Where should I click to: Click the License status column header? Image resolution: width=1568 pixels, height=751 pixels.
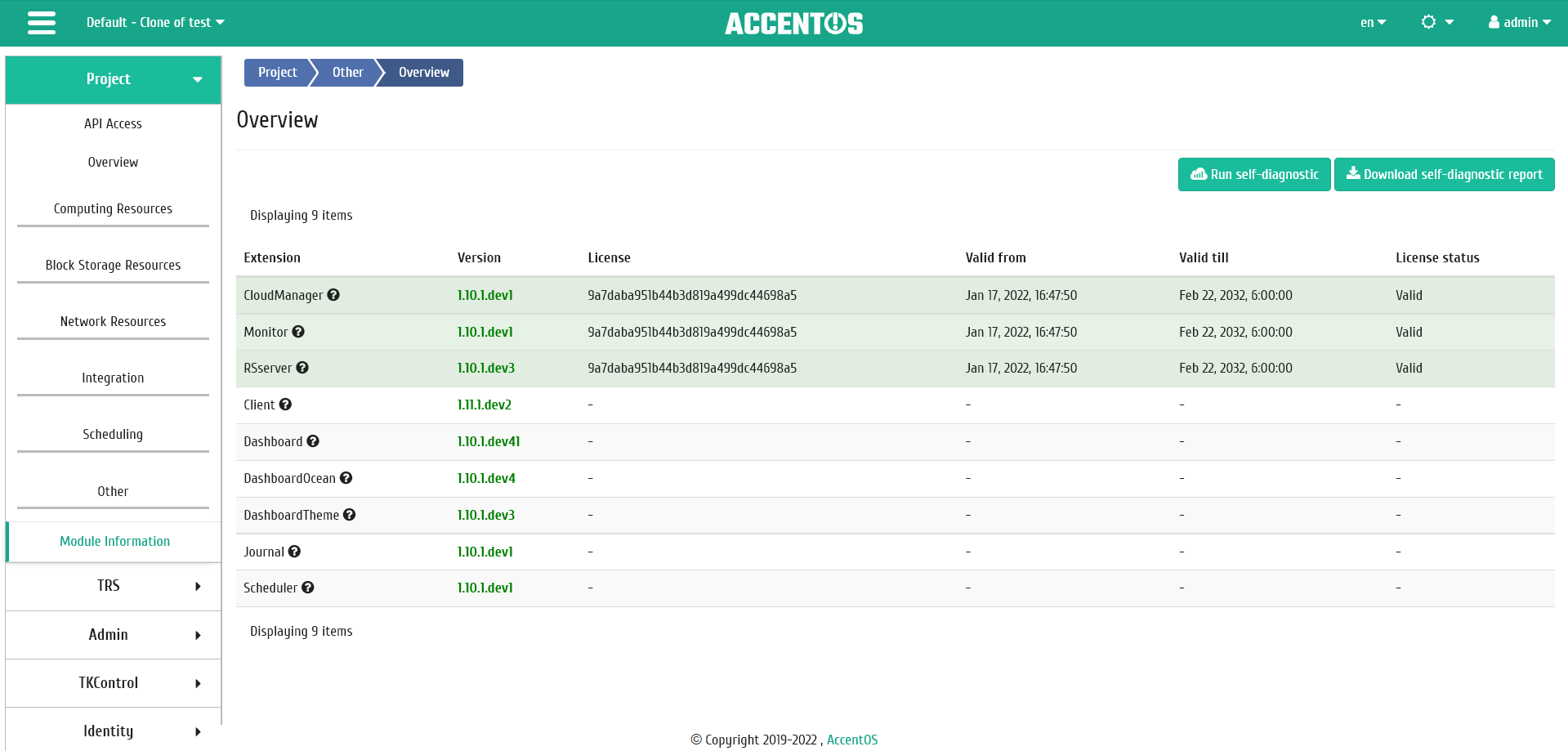click(x=1438, y=258)
